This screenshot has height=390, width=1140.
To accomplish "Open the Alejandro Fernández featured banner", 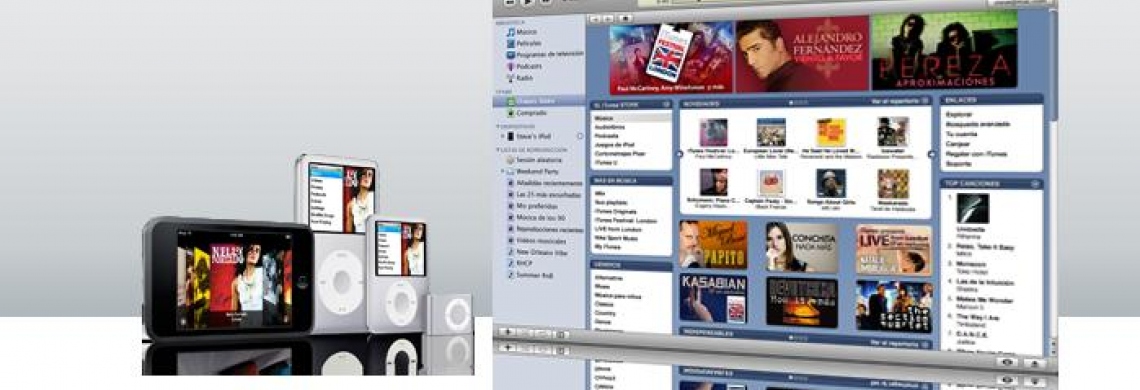I will click(802, 55).
